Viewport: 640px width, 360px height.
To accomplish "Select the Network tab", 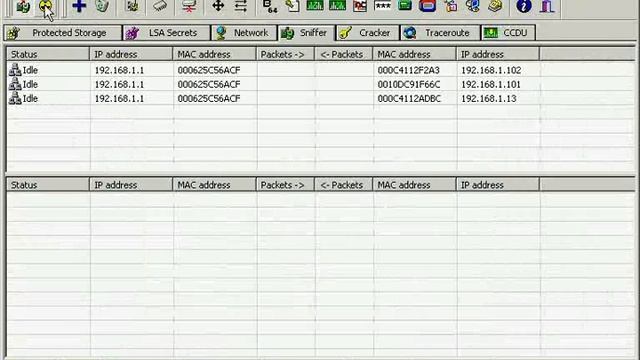I will click(244, 33).
